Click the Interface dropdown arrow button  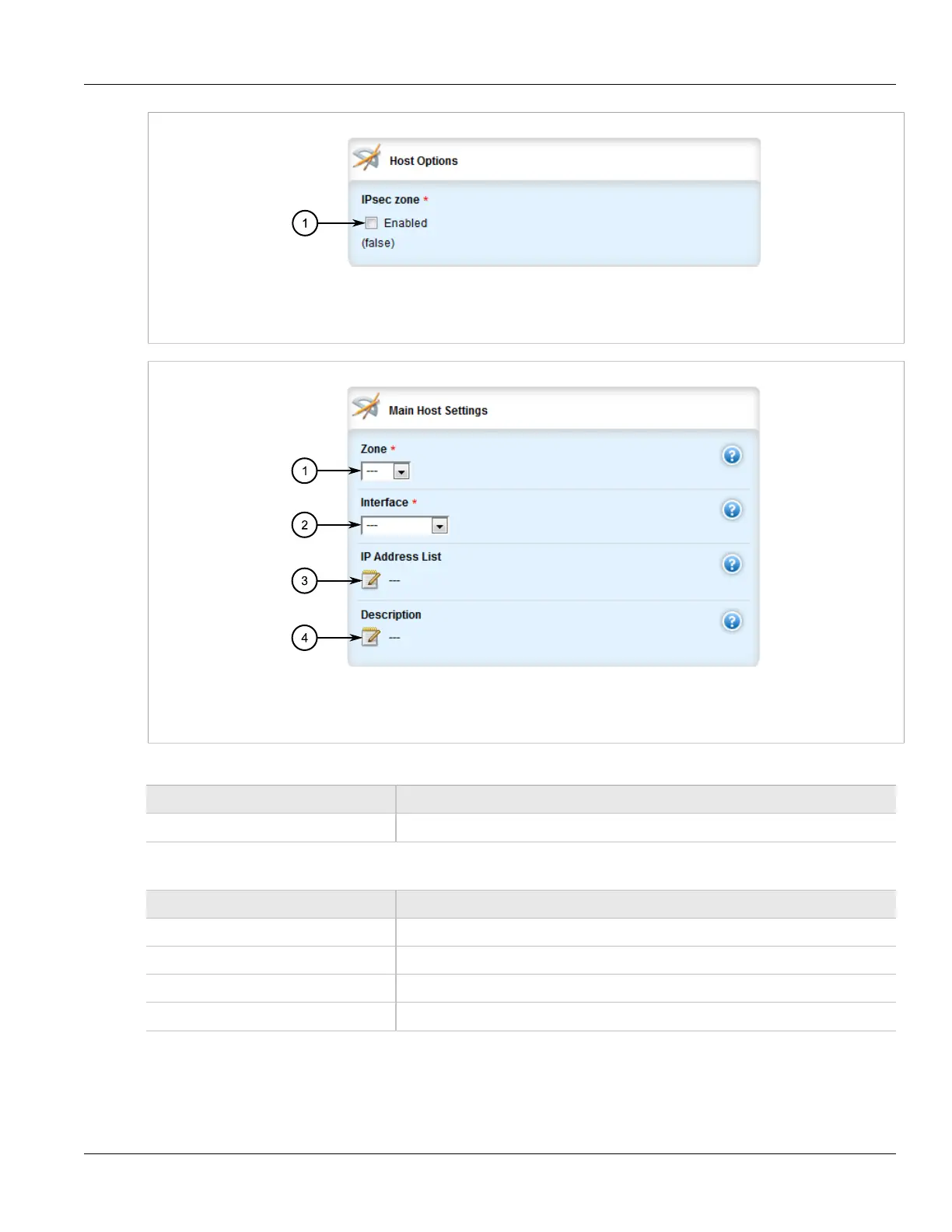[x=439, y=526]
